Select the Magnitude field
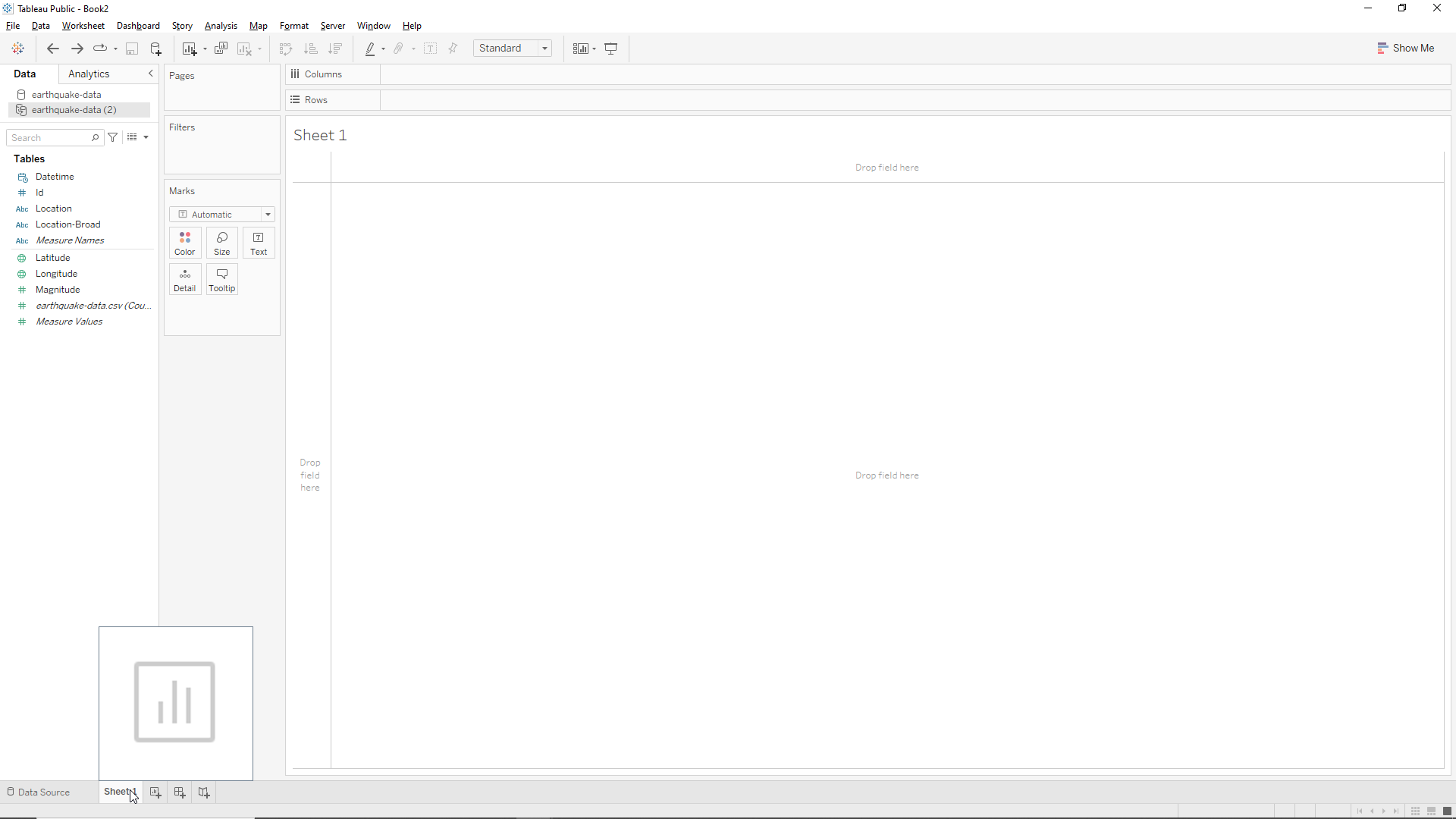 point(58,290)
